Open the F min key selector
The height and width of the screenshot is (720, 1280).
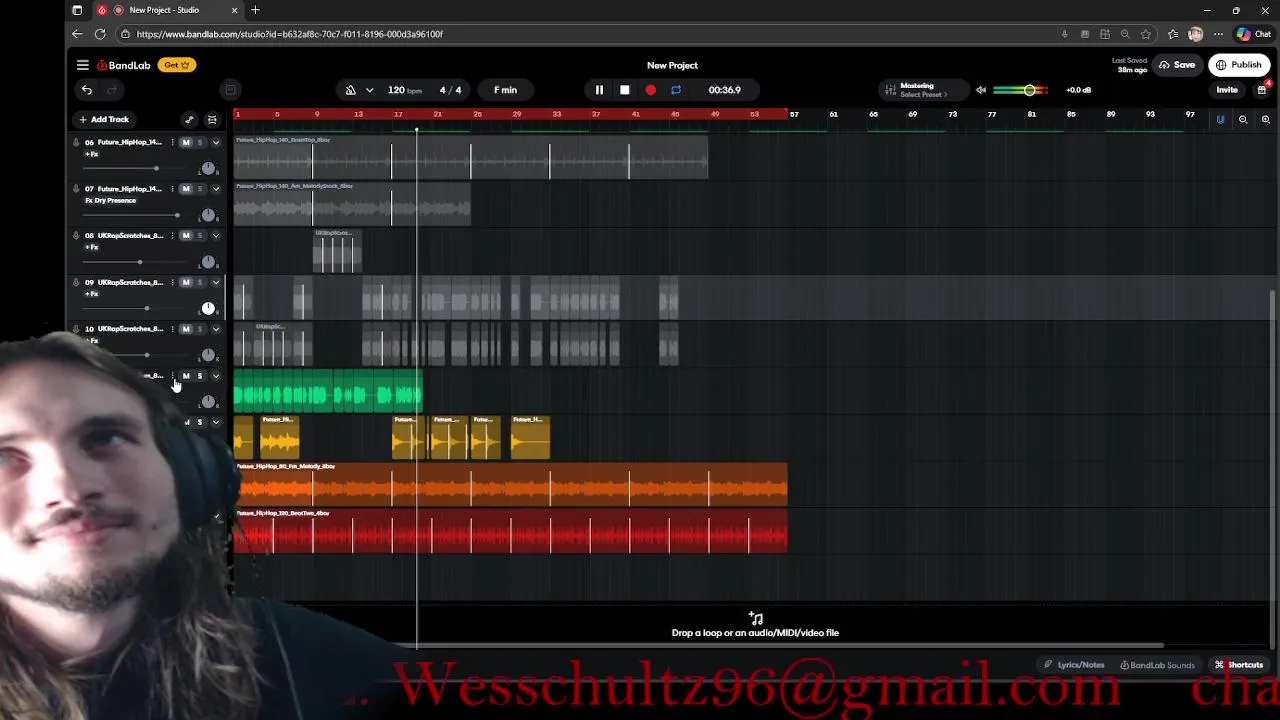(505, 90)
